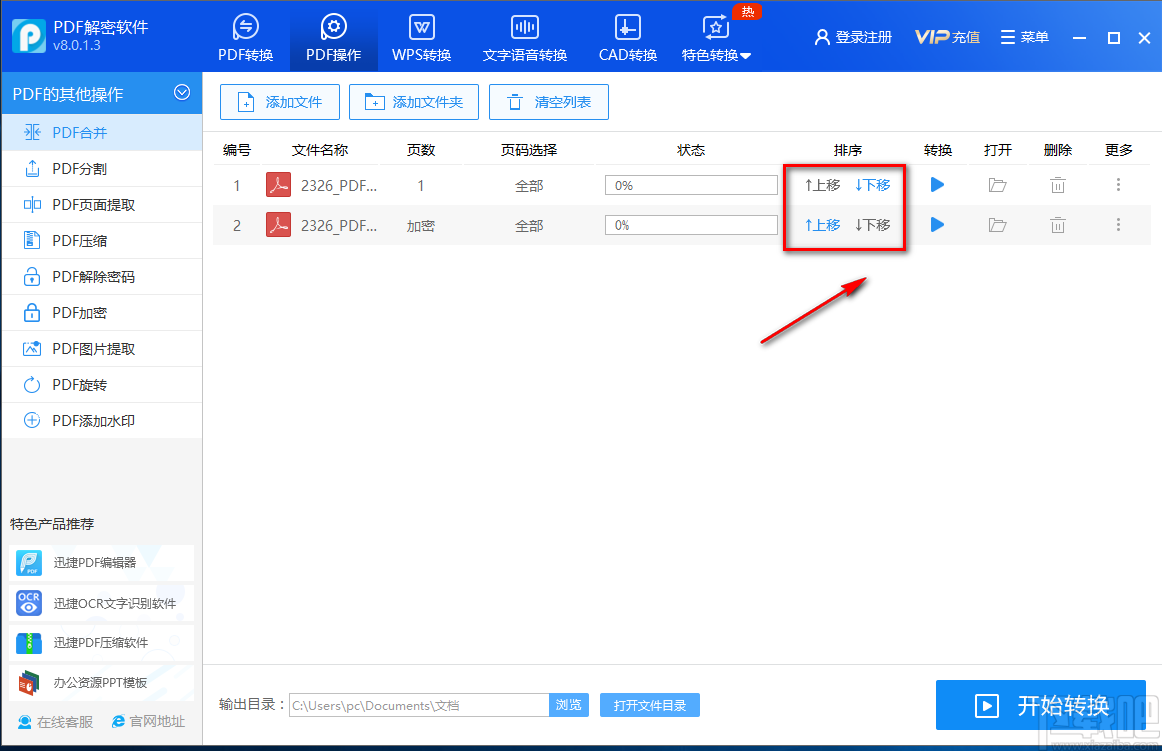
Task: Switch to the CAD转换 tab
Action: point(627,37)
